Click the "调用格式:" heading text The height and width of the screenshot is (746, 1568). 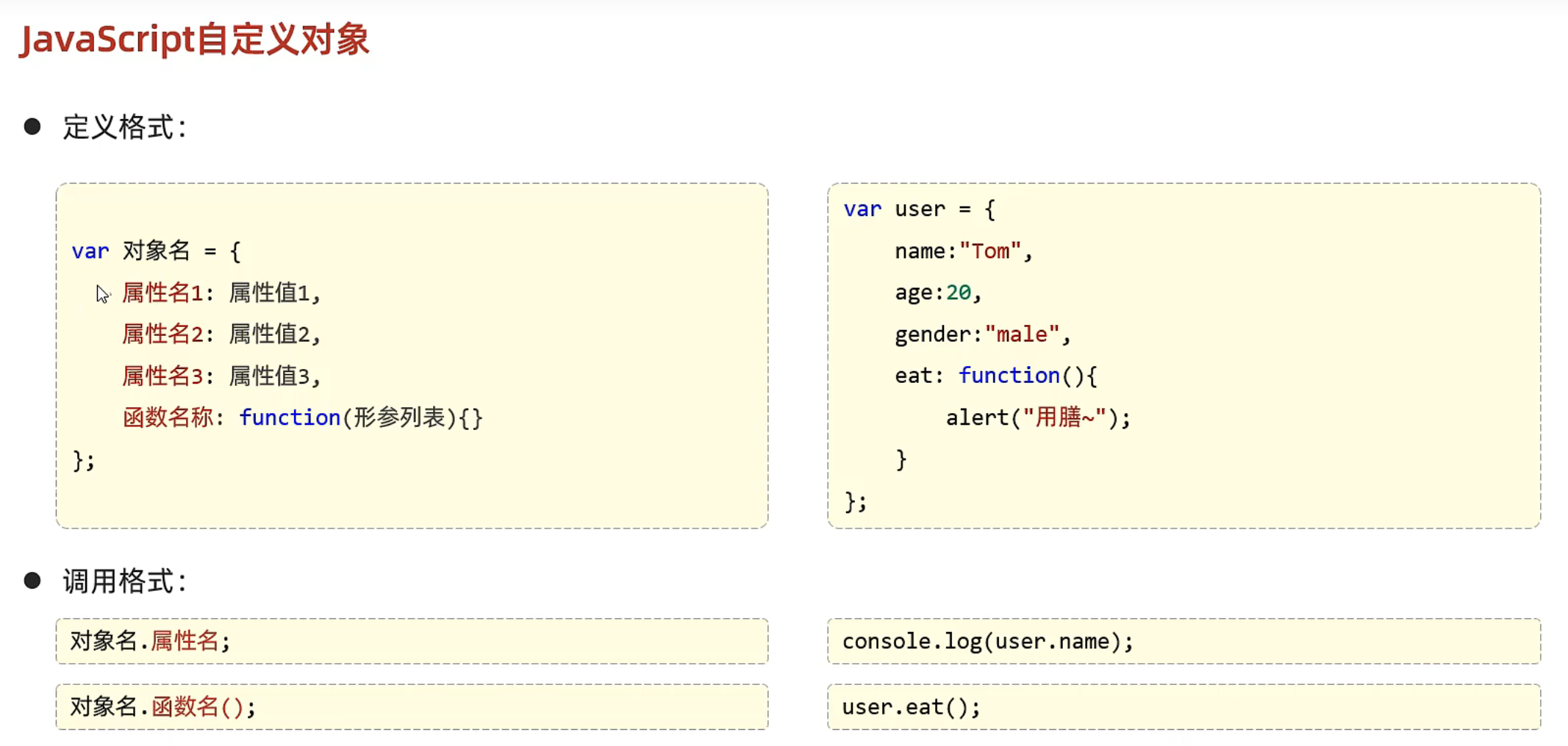click(125, 581)
